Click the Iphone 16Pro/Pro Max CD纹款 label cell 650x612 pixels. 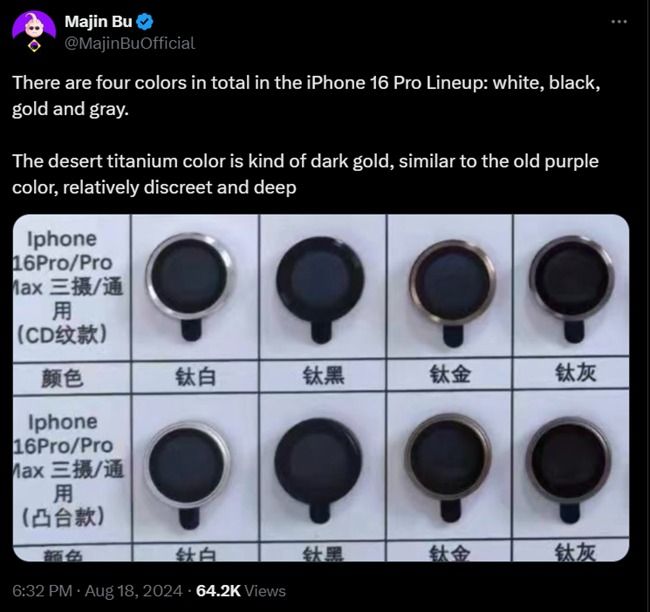(68, 287)
